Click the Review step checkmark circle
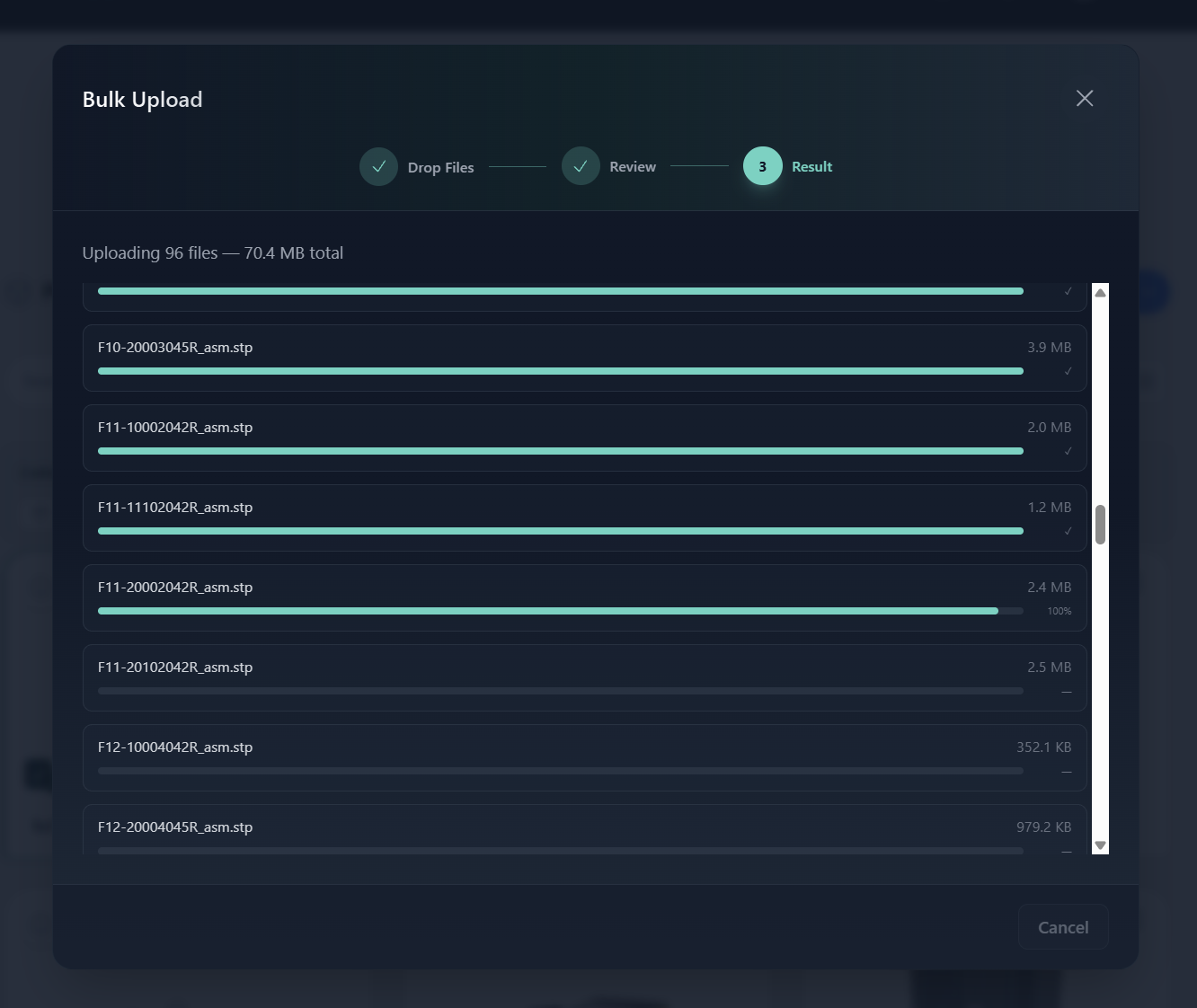The width and height of the screenshot is (1197, 1008). pos(581,166)
